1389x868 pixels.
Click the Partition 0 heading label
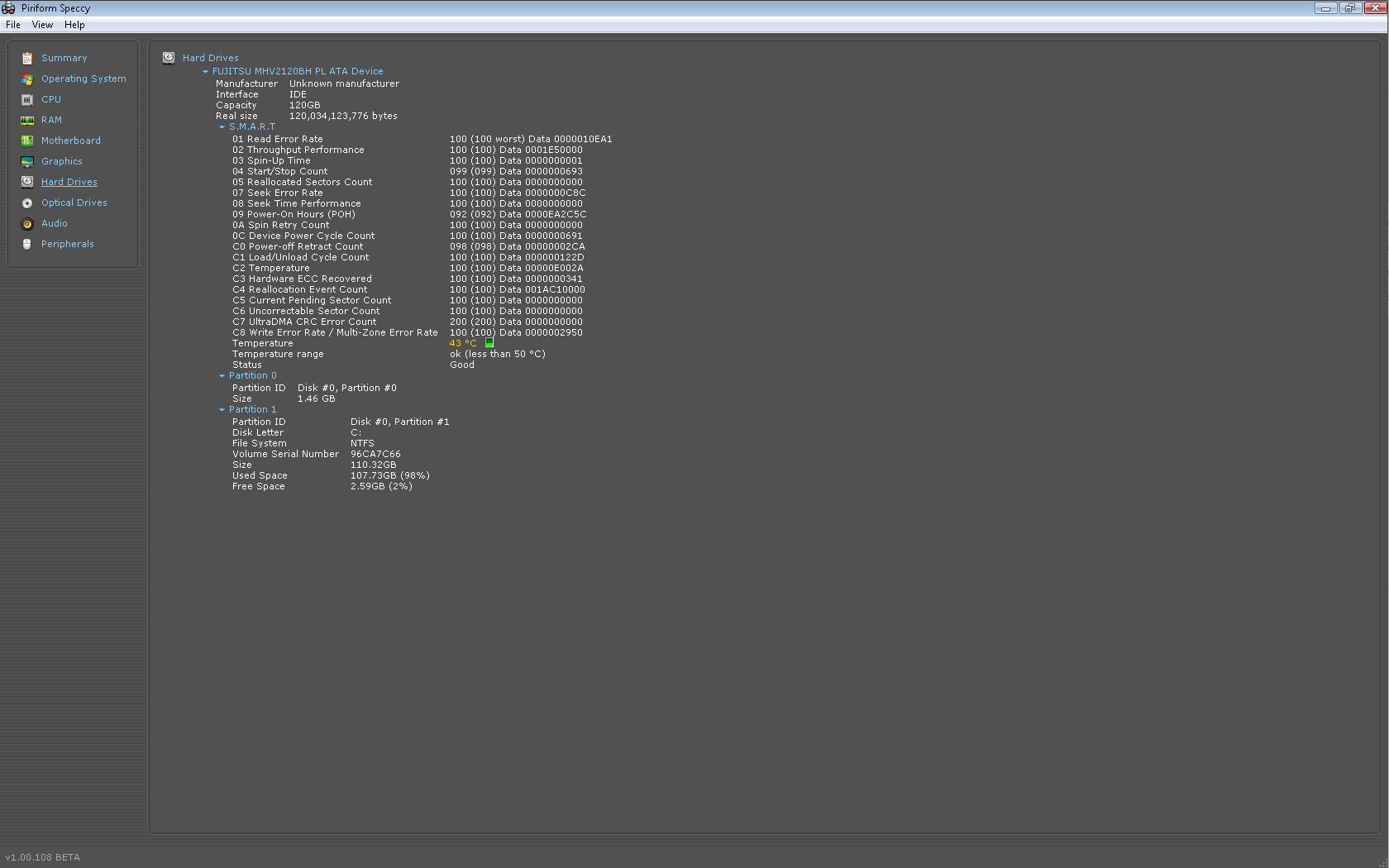[x=253, y=375]
